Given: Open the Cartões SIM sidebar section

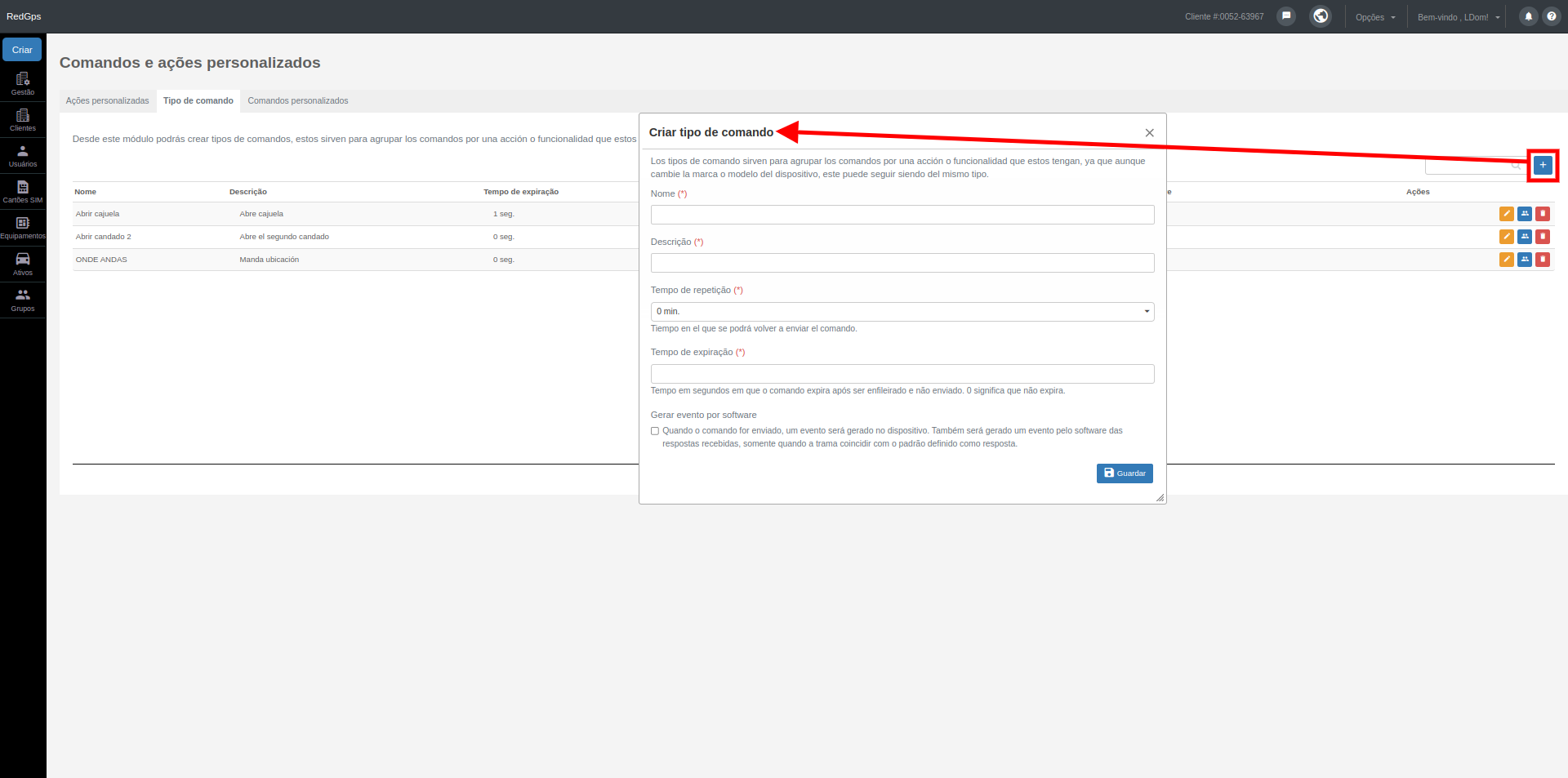Looking at the screenshot, I should 23,192.
